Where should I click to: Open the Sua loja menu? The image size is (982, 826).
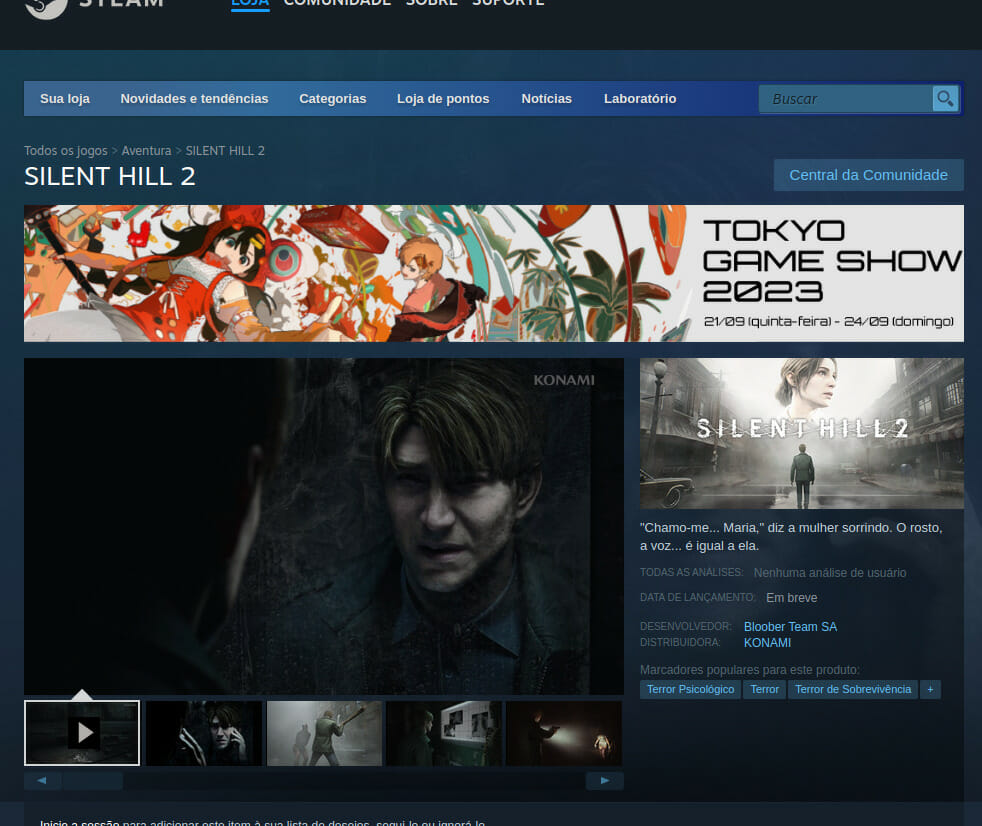pyautogui.click(x=65, y=99)
